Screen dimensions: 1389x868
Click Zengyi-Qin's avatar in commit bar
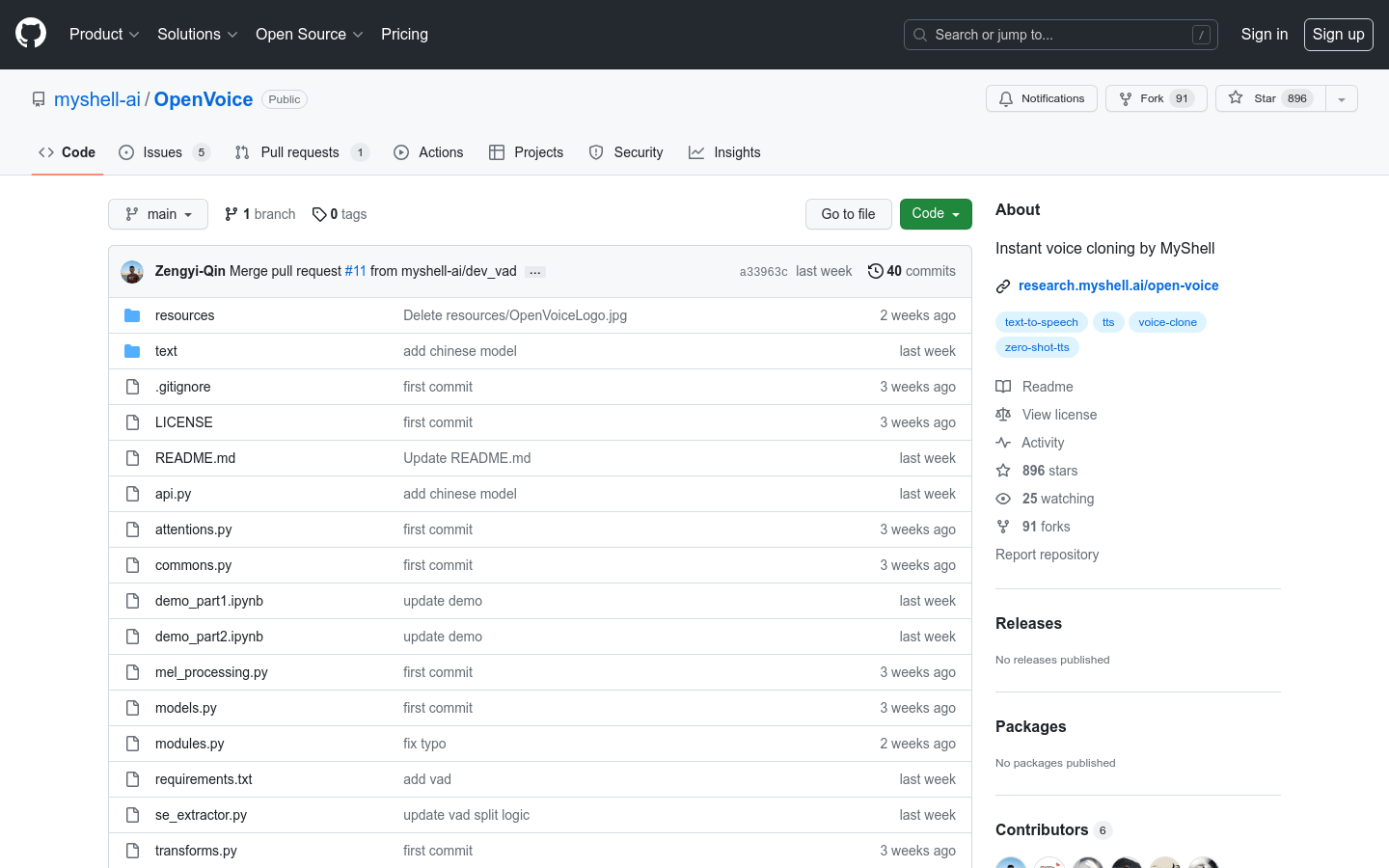[132, 272]
